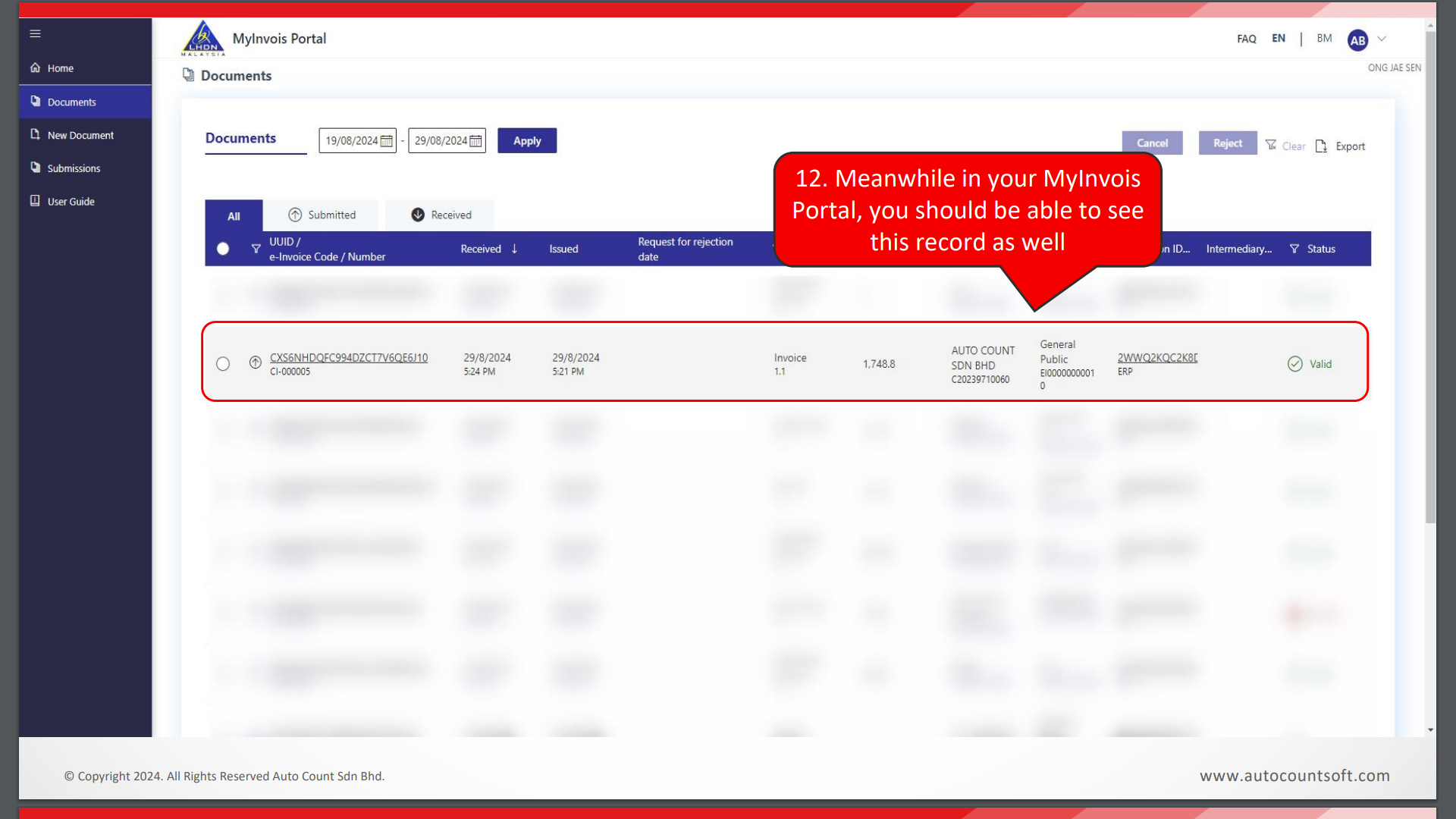Screen dimensions: 1456x819
Task: Open the CXS6NHDQFC994DZCT7V6QE6J10 UUID link
Action: coord(349,358)
